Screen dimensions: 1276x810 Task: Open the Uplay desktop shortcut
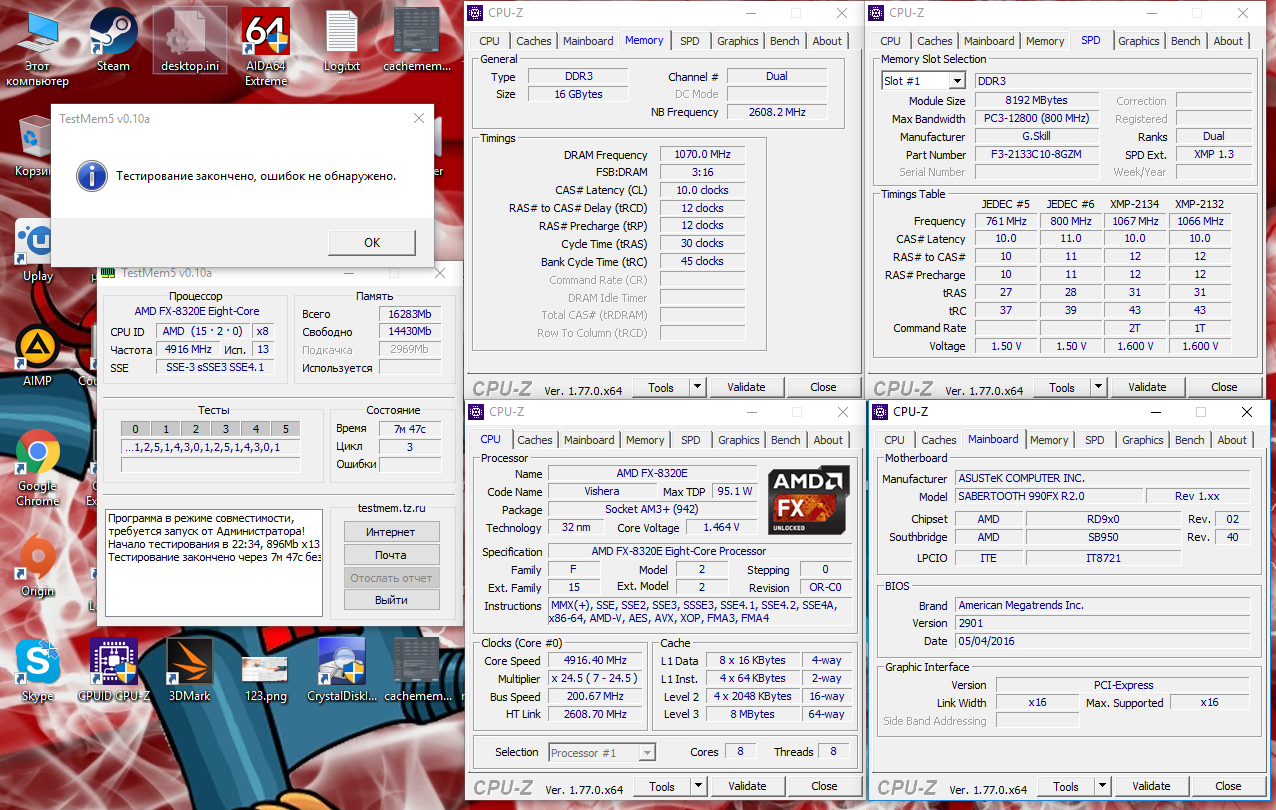click(38, 250)
